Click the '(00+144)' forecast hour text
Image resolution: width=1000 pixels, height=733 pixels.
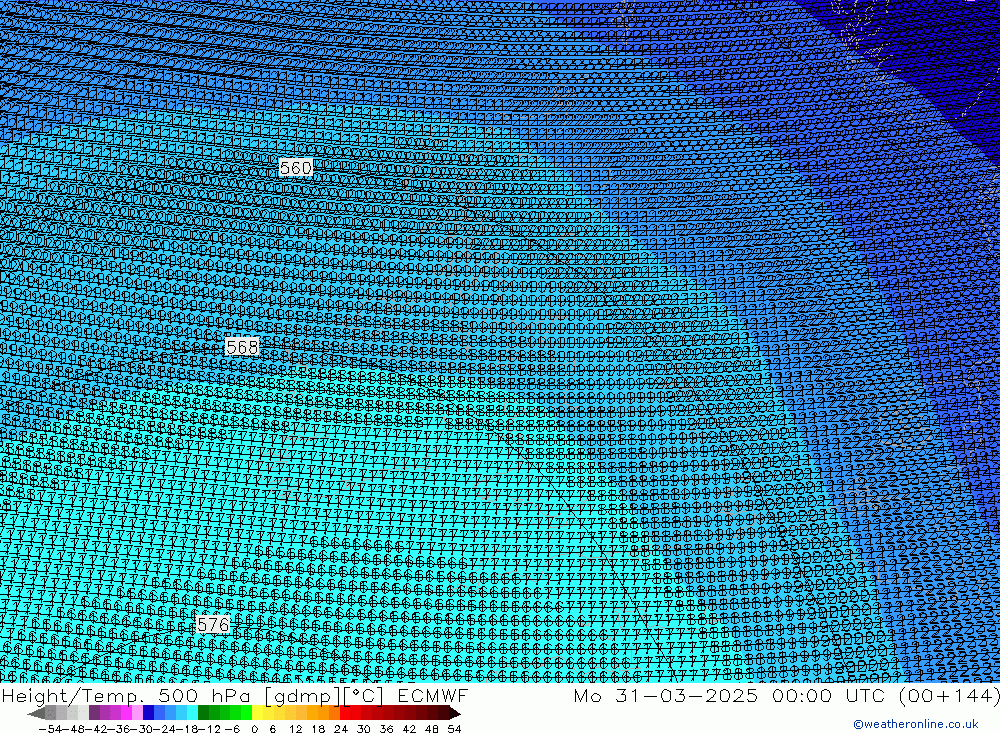coord(949,695)
